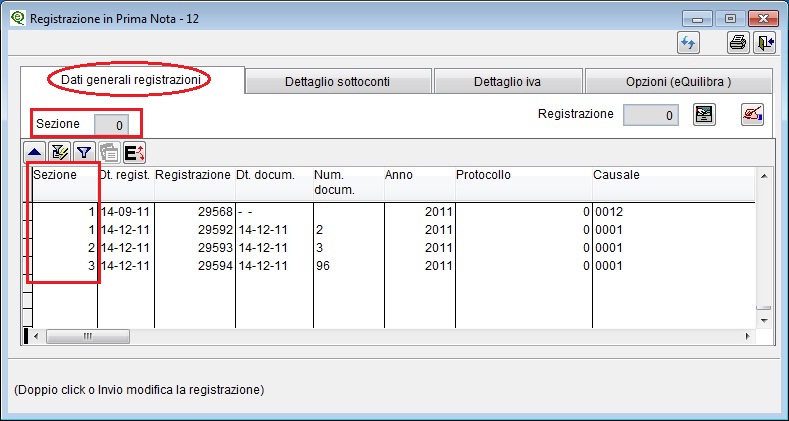Open the Opzioni (eQuilibra) tab
The width and height of the screenshot is (789, 421).
pos(679,81)
